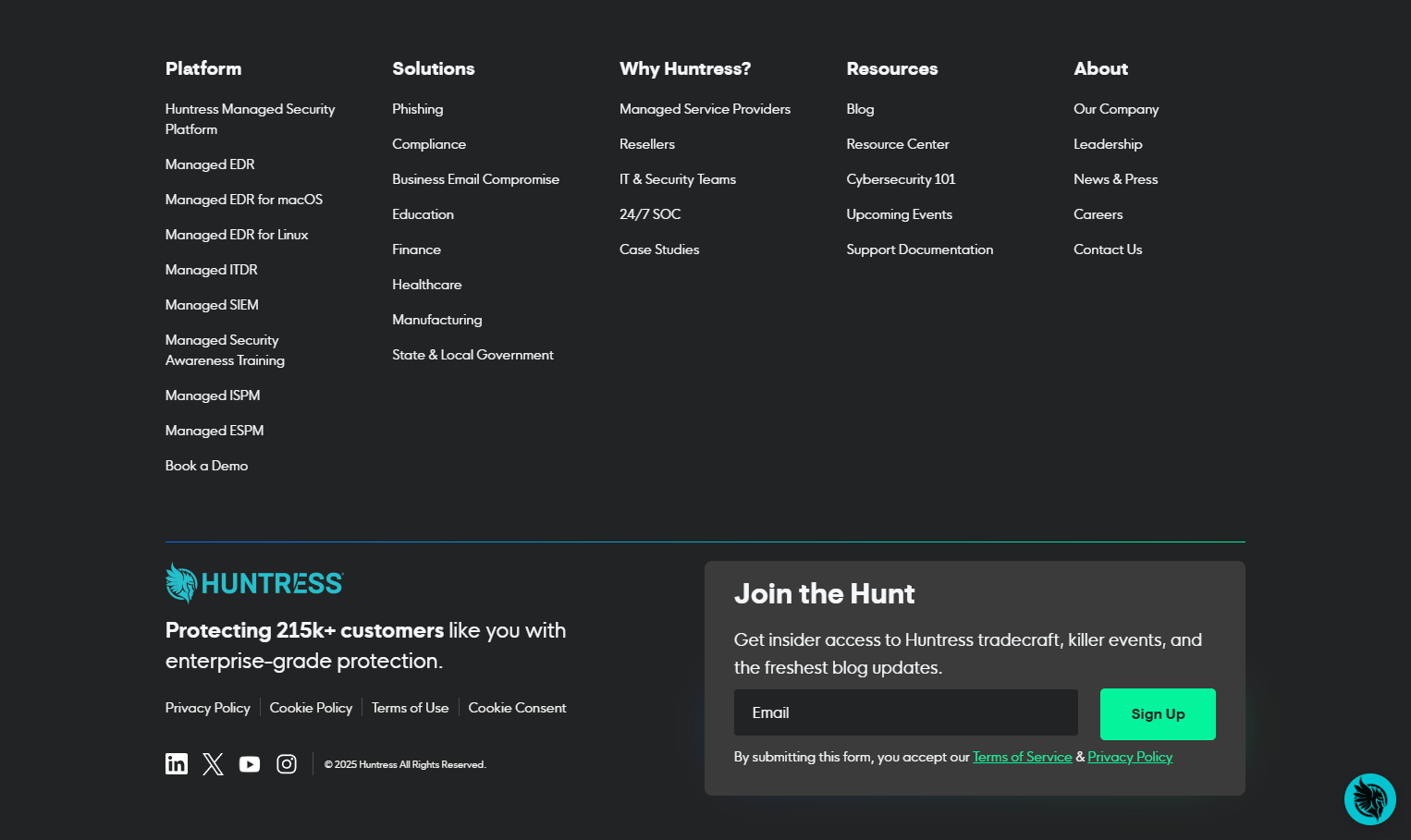Open the Book a Demo link
Screen dimensions: 1411x840
[x=206, y=466]
